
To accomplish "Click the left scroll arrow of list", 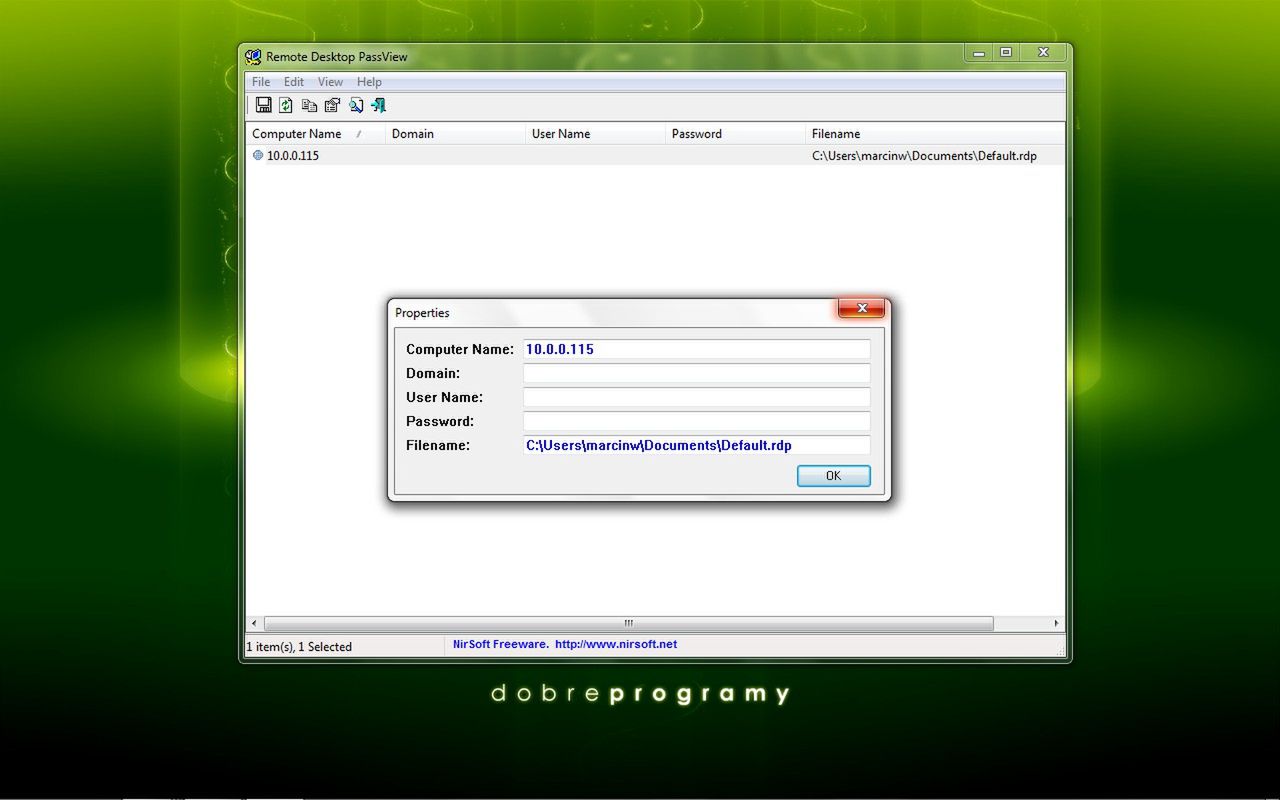I will tap(254, 623).
